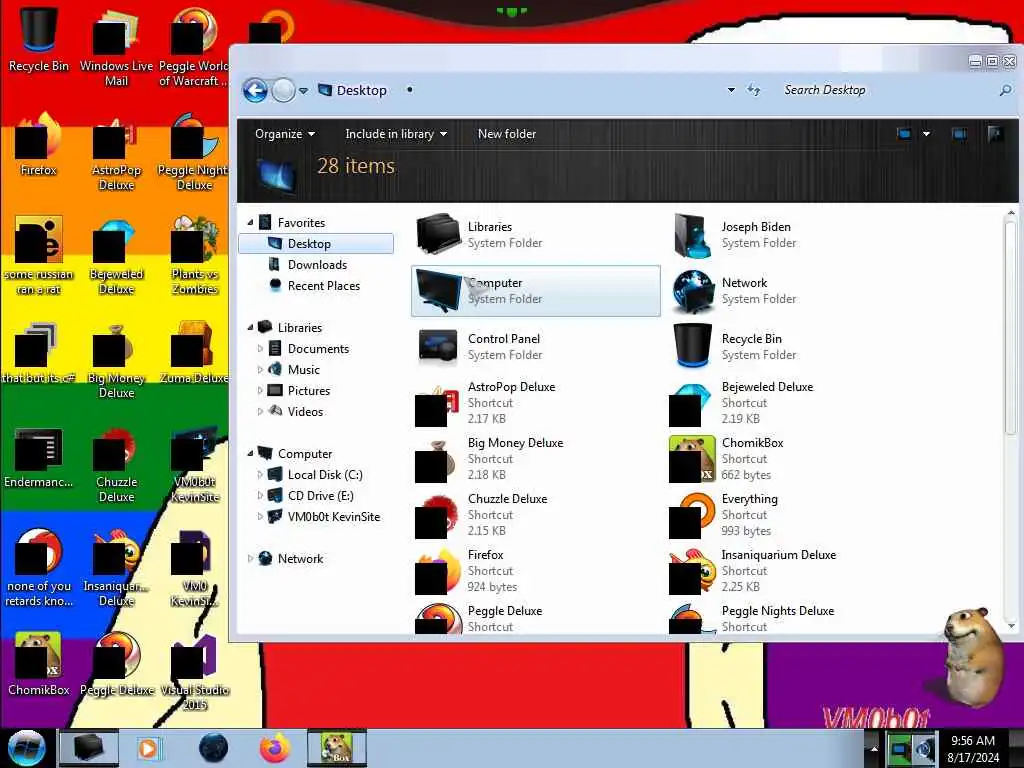
Task: Toggle the preview pane button
Action: pos(959,134)
